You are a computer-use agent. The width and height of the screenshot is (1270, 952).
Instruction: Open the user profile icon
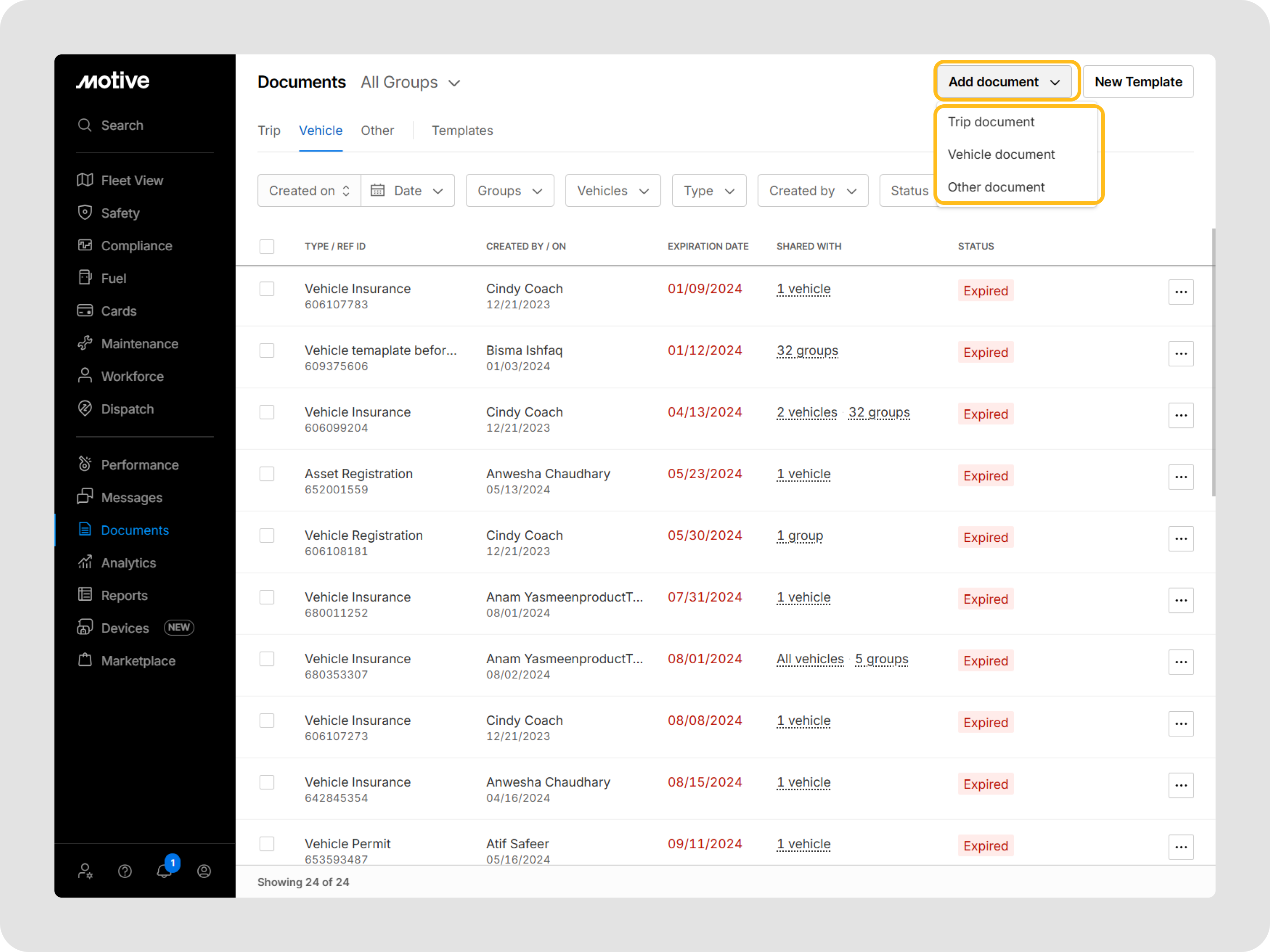point(204,871)
